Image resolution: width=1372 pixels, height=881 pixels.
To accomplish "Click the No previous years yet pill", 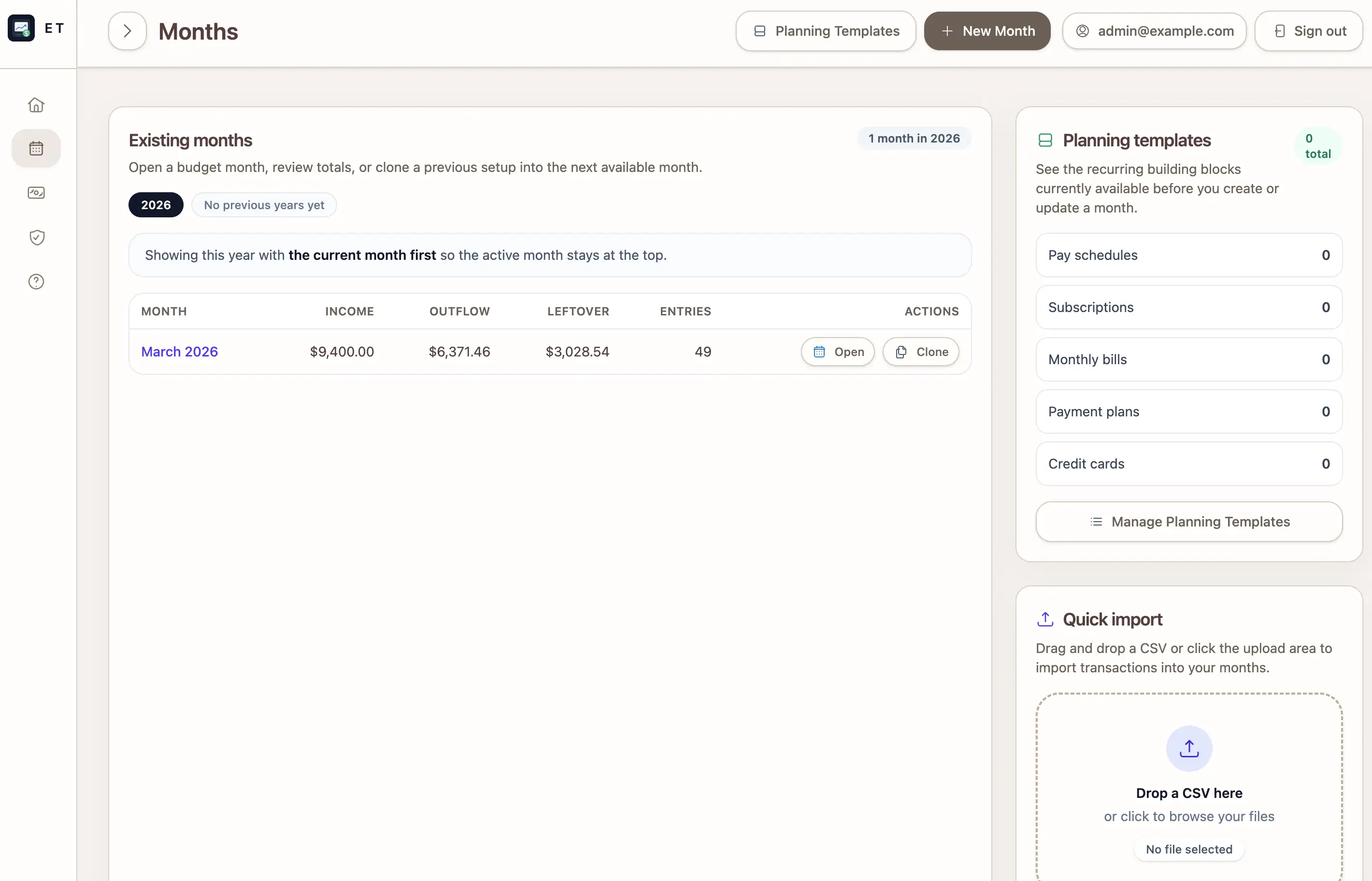I will [264, 205].
